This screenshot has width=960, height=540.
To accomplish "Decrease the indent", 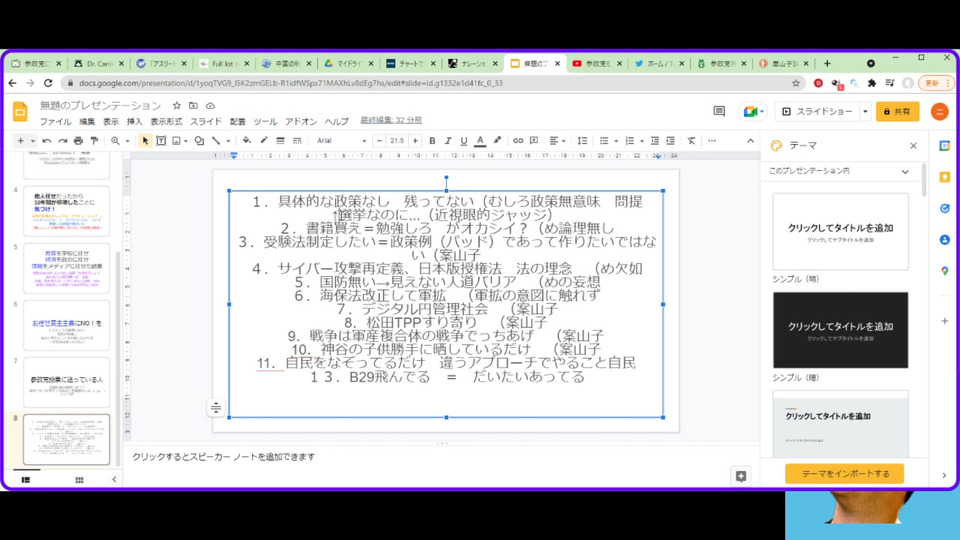I will pyautogui.click(x=654, y=141).
